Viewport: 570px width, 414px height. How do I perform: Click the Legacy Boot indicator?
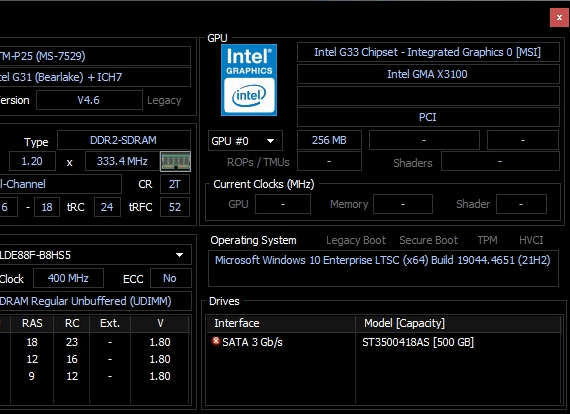pyautogui.click(x=356, y=240)
